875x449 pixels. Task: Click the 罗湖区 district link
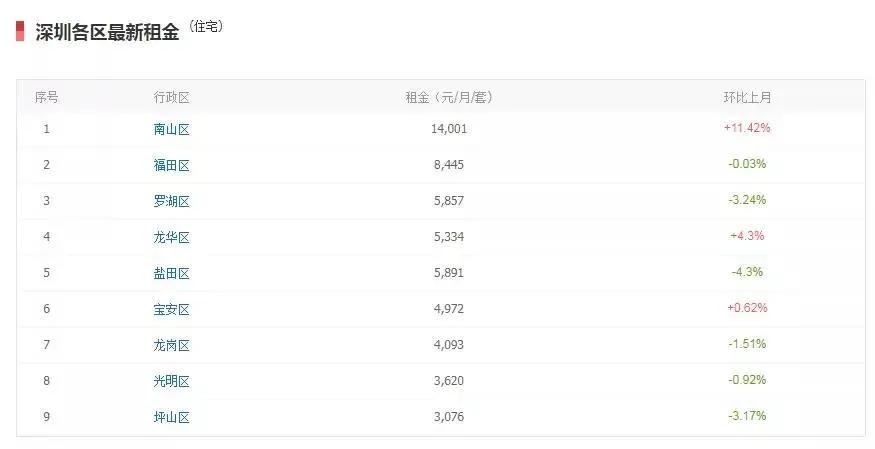[171, 201]
